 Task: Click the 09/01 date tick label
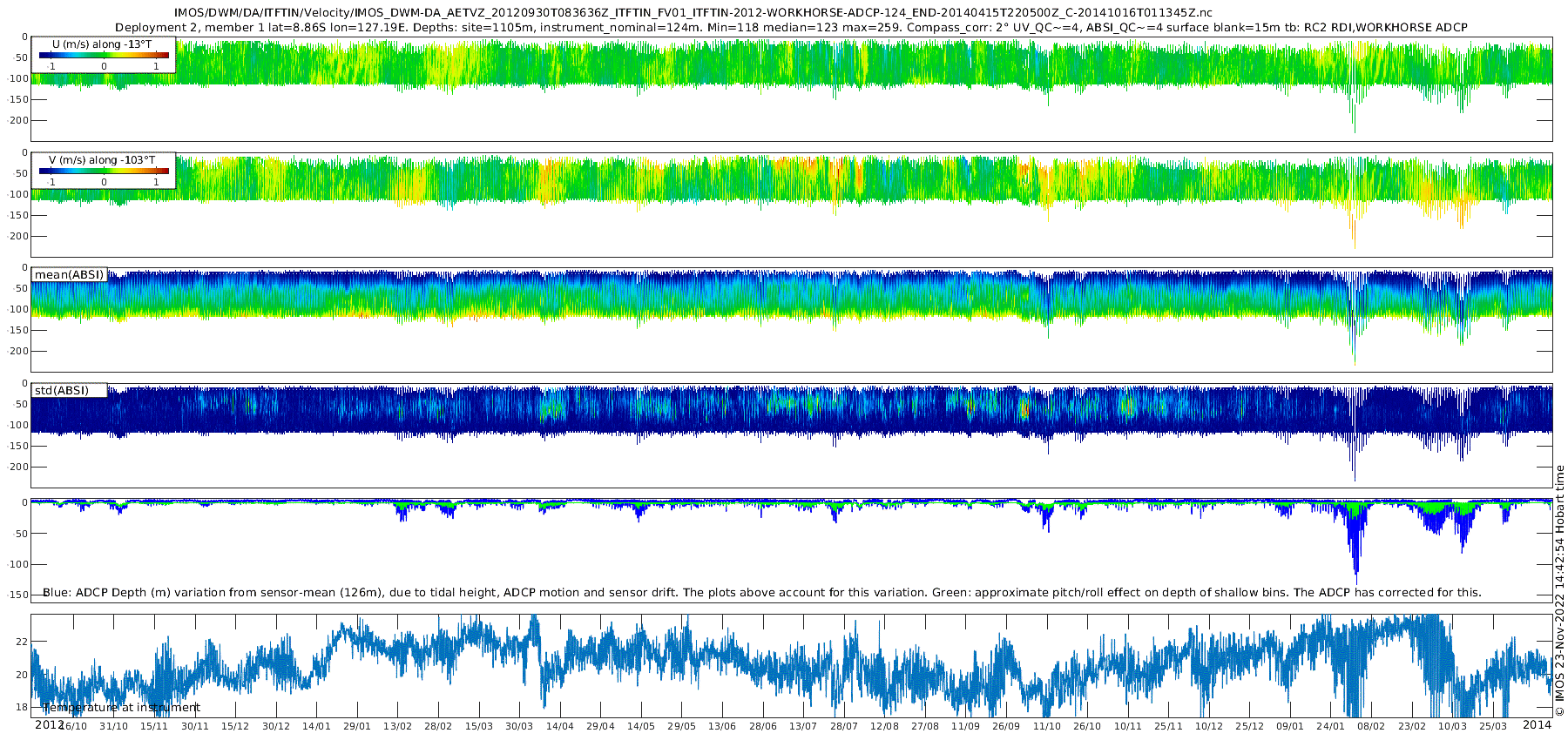[x=1290, y=727]
